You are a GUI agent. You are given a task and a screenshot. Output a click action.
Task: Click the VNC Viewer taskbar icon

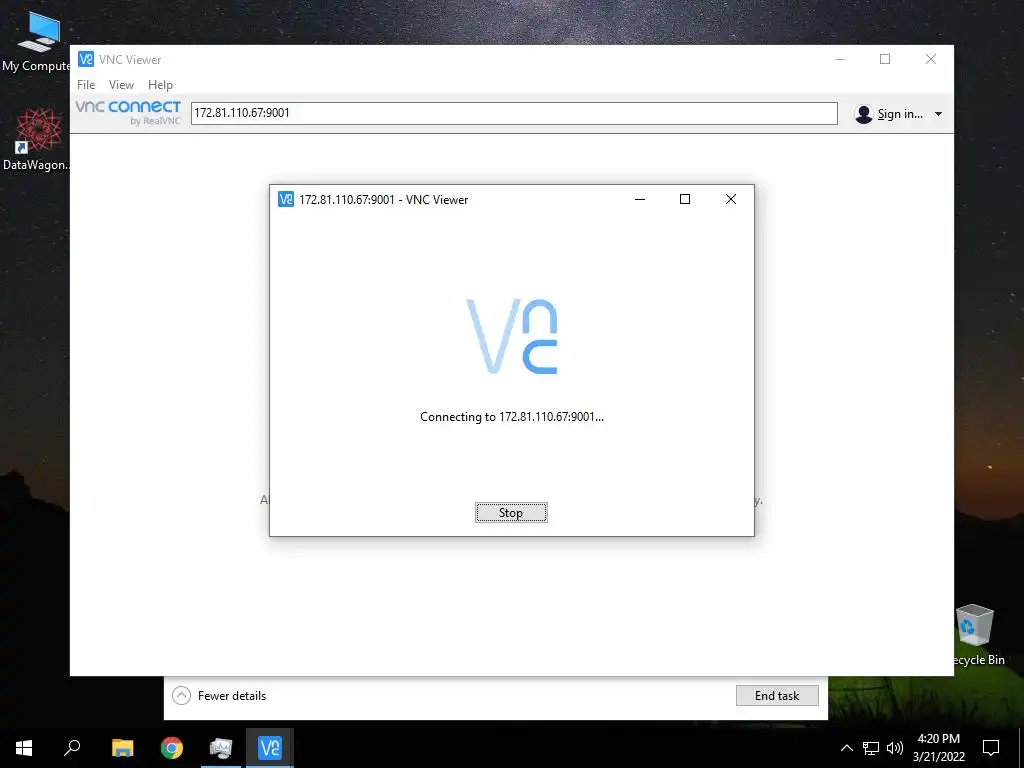pos(270,748)
